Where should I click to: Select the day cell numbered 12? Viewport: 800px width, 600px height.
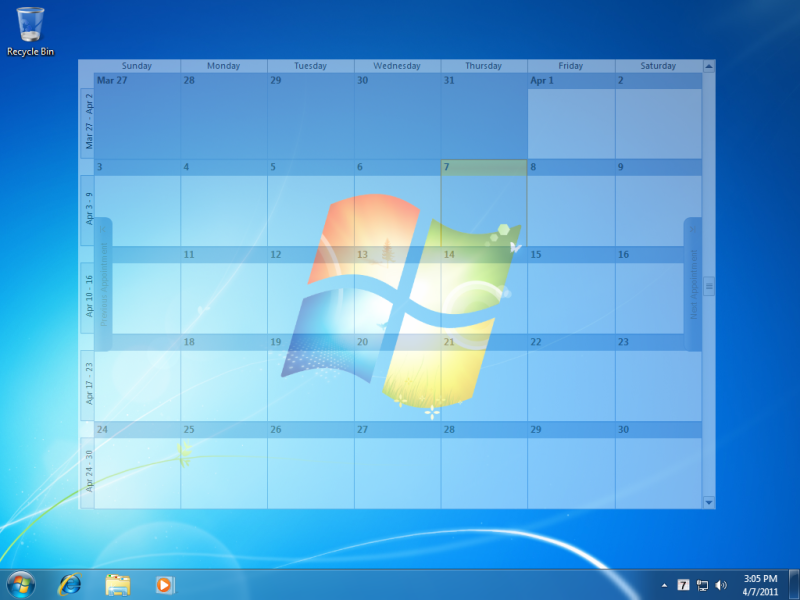(x=310, y=290)
